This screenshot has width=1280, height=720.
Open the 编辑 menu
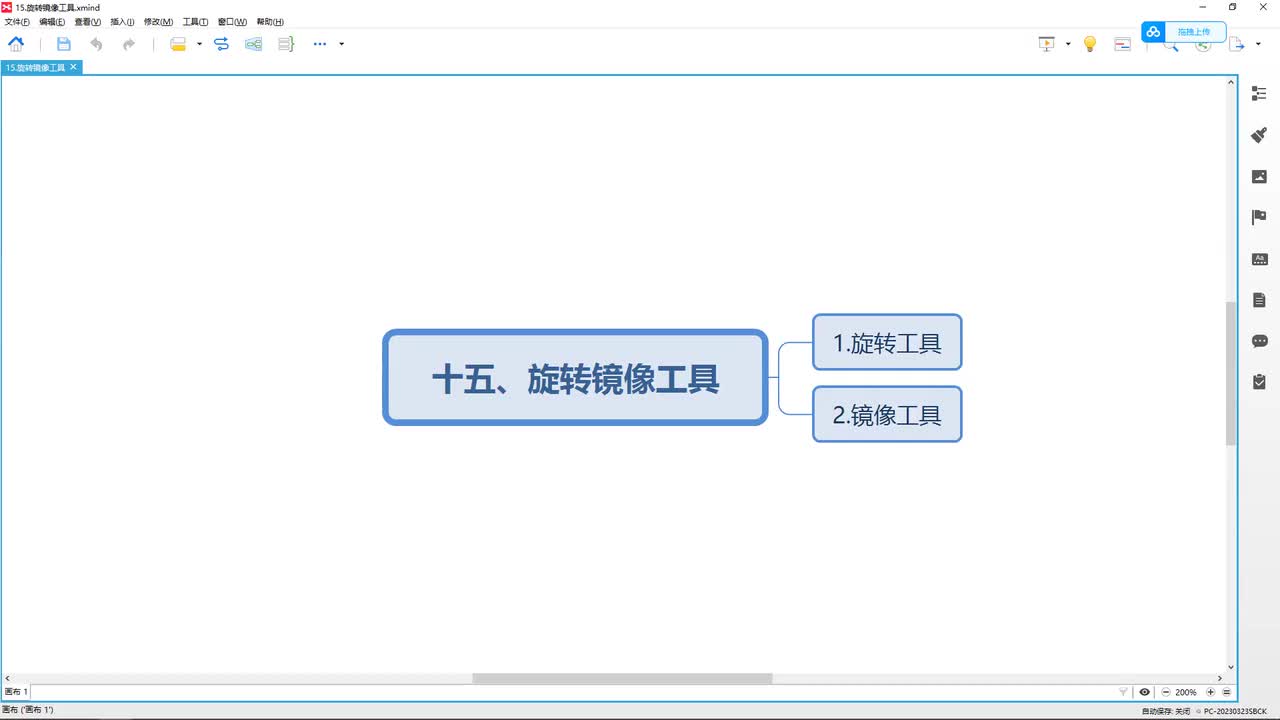tap(52, 22)
